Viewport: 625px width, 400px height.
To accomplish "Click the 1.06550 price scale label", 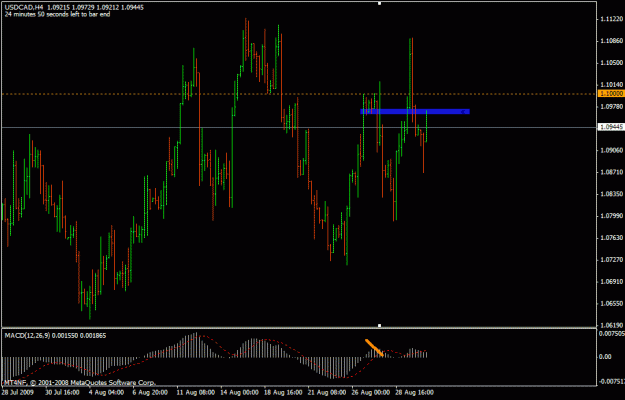I will [611, 304].
